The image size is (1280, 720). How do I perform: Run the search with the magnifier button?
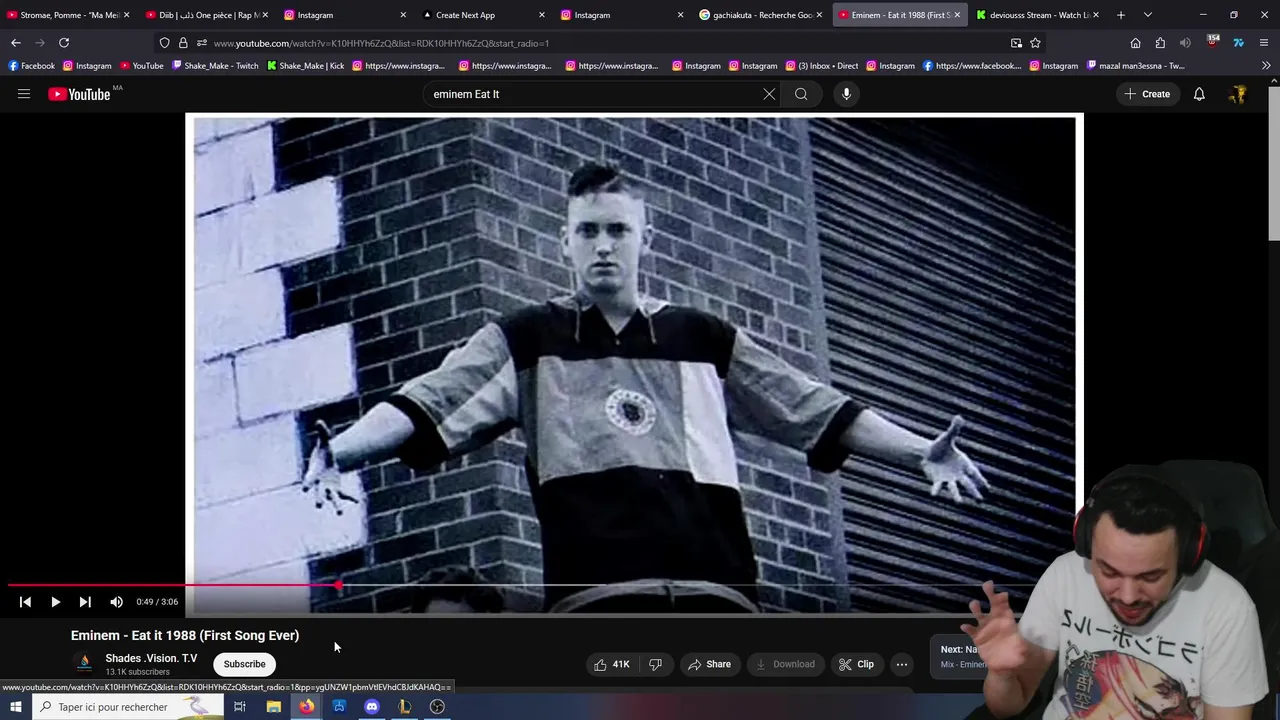tap(801, 94)
